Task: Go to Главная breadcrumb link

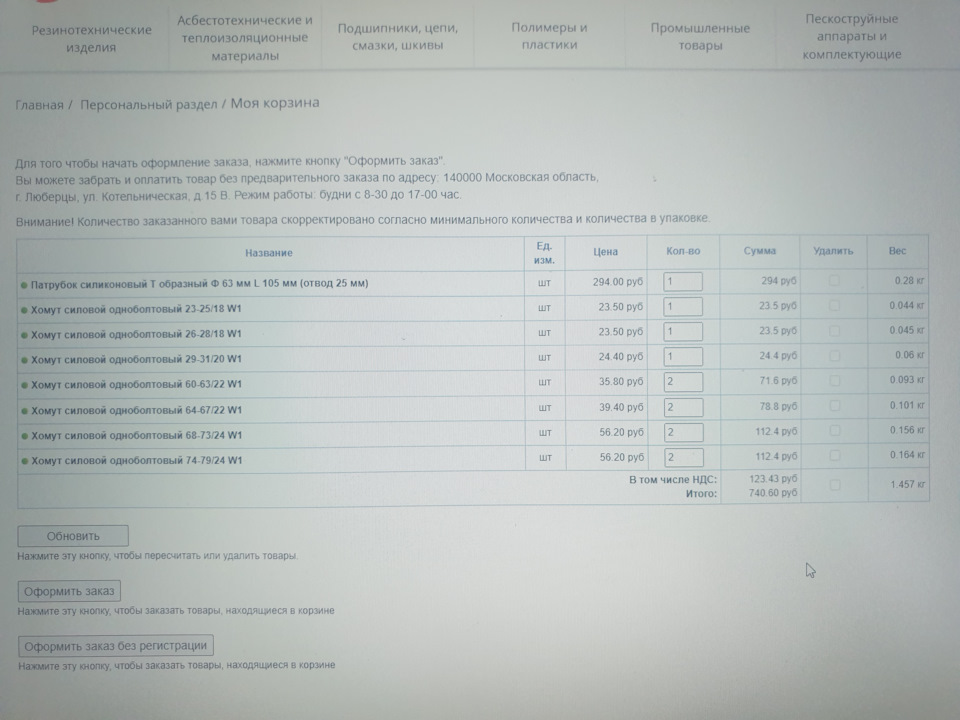Action: coord(39,105)
